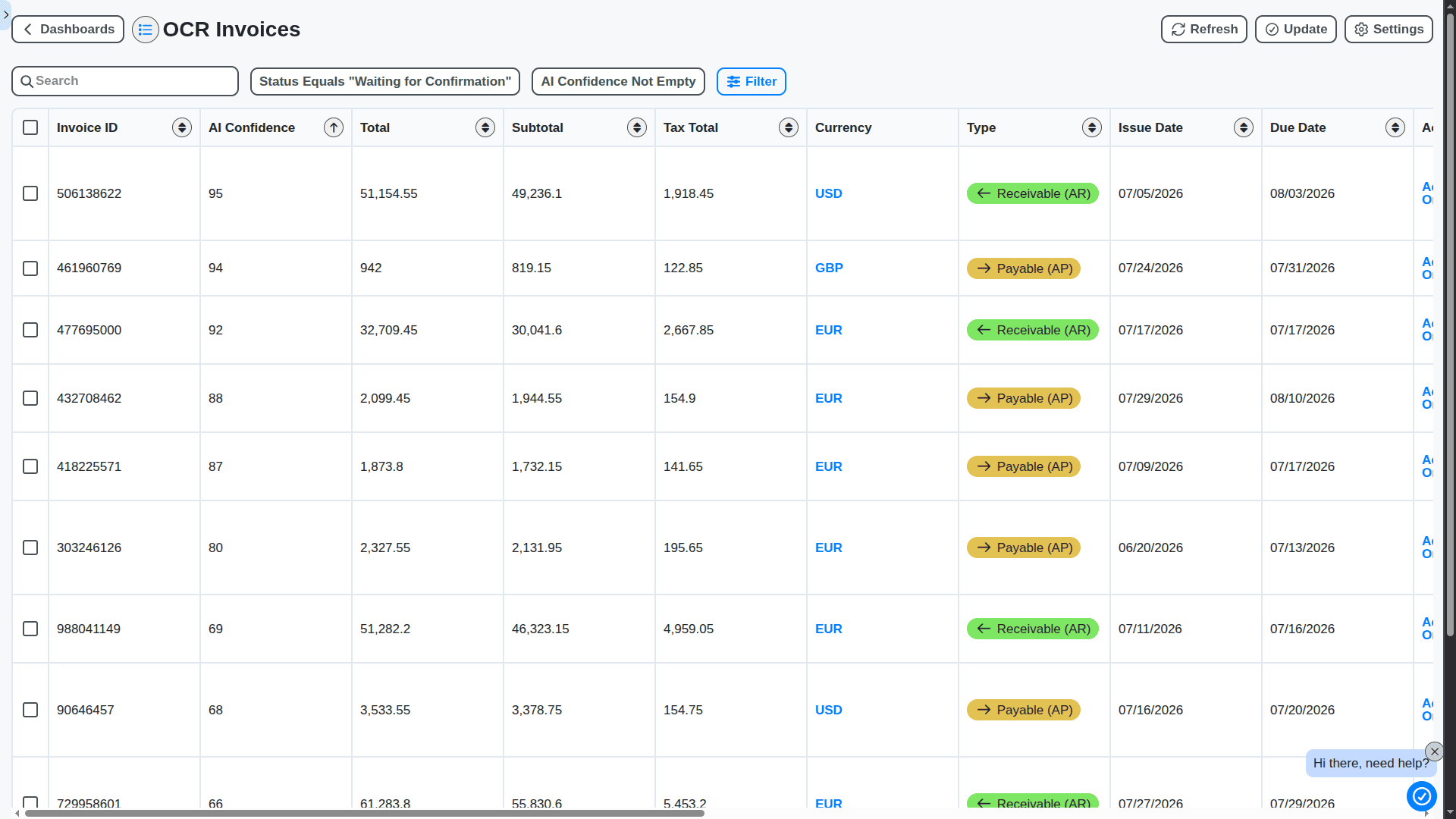
Task: Click USD currency link for invoice 90646457
Action: (x=828, y=710)
